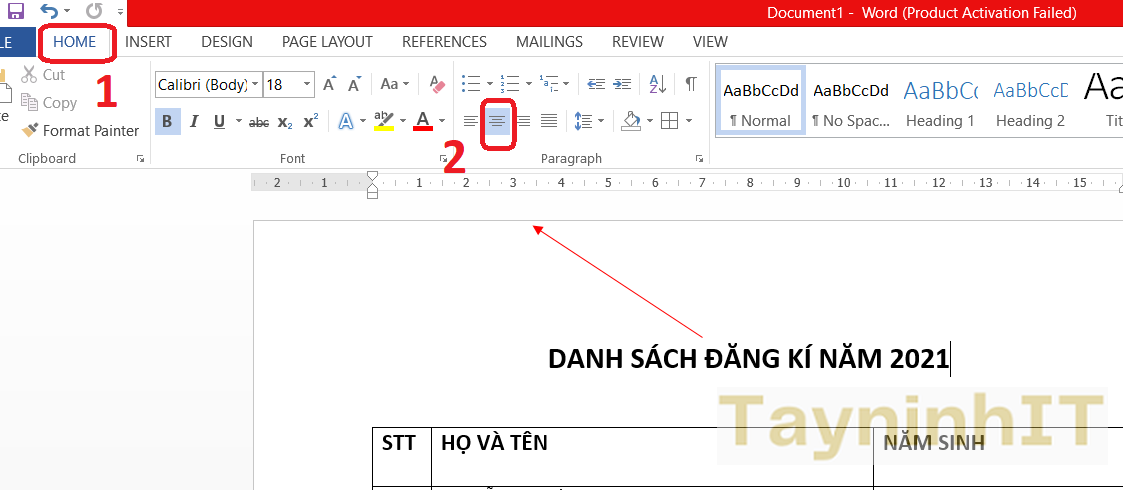
Task: Click the Align Left icon
Action: pos(470,121)
